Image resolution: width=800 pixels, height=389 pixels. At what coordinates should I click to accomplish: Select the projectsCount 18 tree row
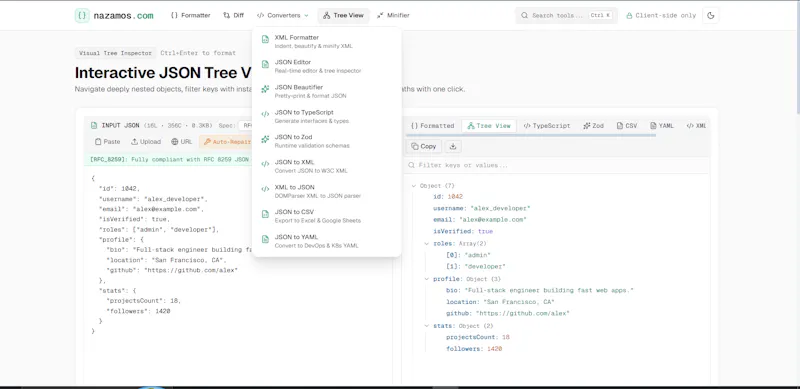pyautogui.click(x=478, y=337)
